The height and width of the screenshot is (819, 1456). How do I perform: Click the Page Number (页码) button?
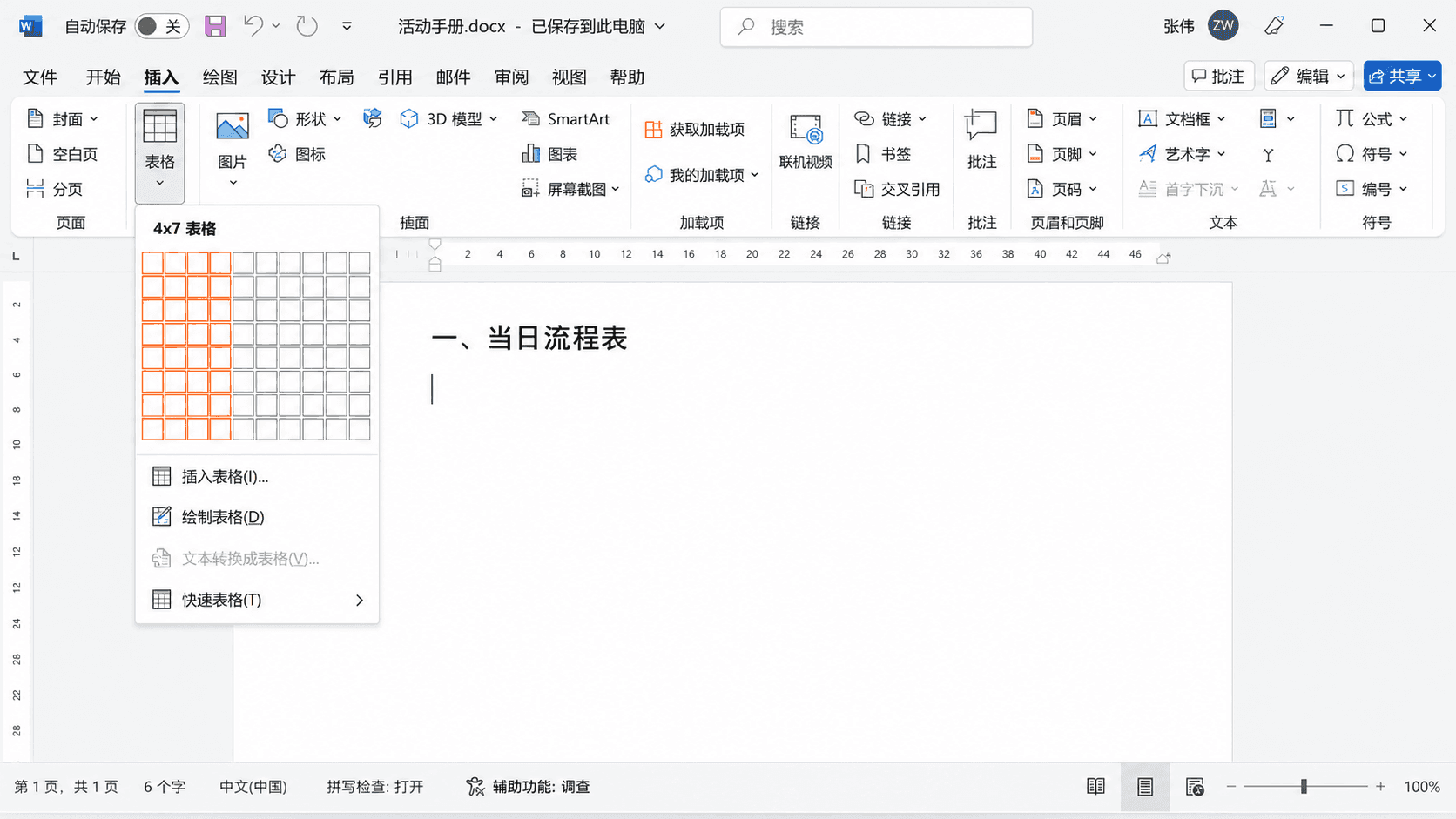[x=1062, y=189]
